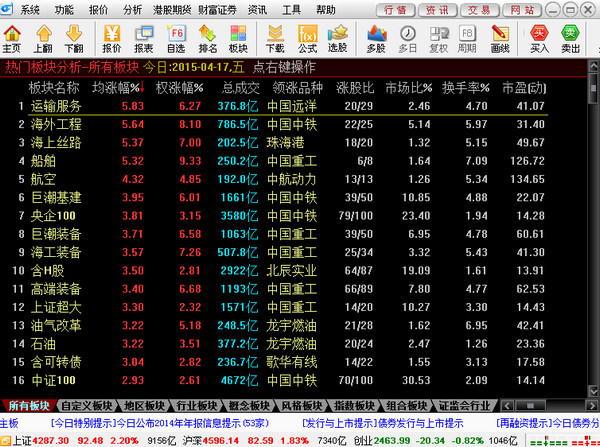The image size is (600, 447).
Task: Click the 下翻 page-down toolbar icon
Action: tap(73, 38)
